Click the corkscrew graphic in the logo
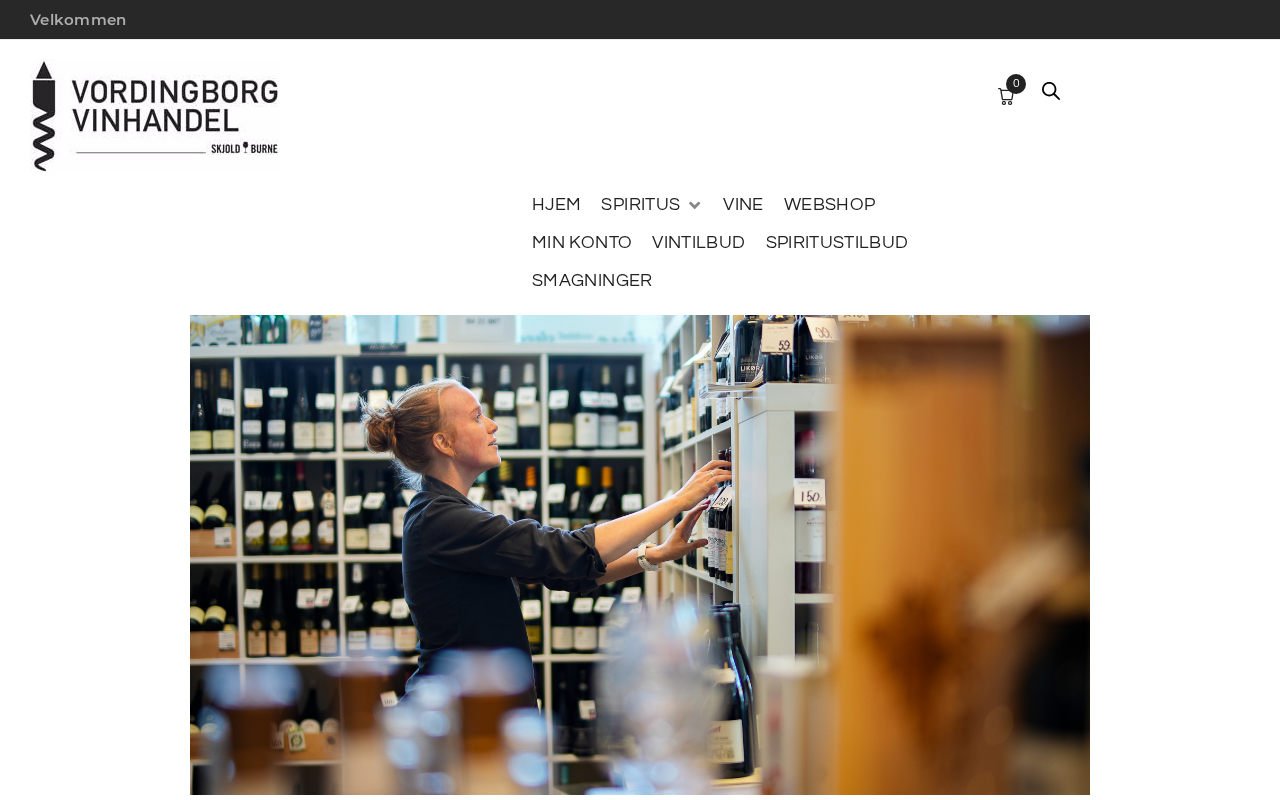 pos(44,117)
